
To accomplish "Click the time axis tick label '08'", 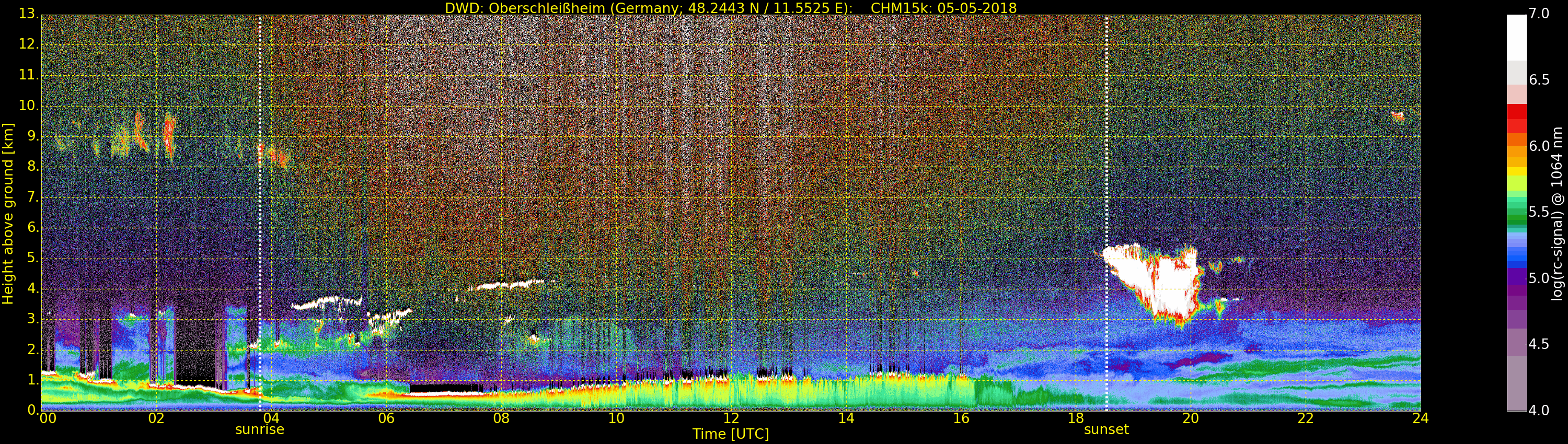I will [x=501, y=418].
